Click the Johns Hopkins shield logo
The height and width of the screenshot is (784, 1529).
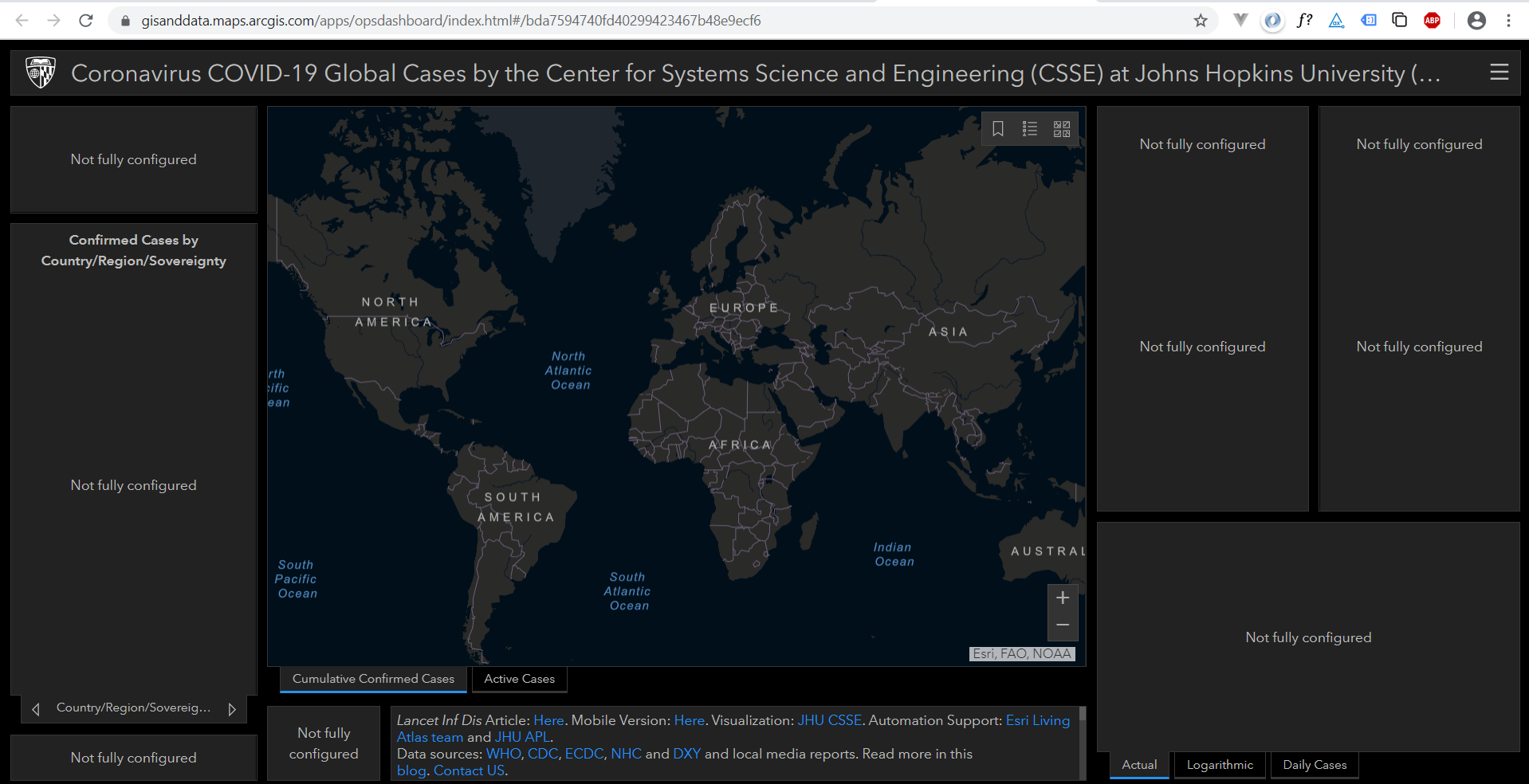[x=41, y=73]
